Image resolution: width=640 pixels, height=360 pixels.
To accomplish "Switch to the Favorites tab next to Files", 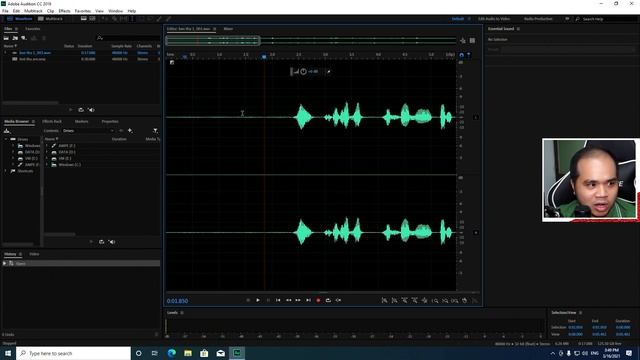I will (33, 29).
